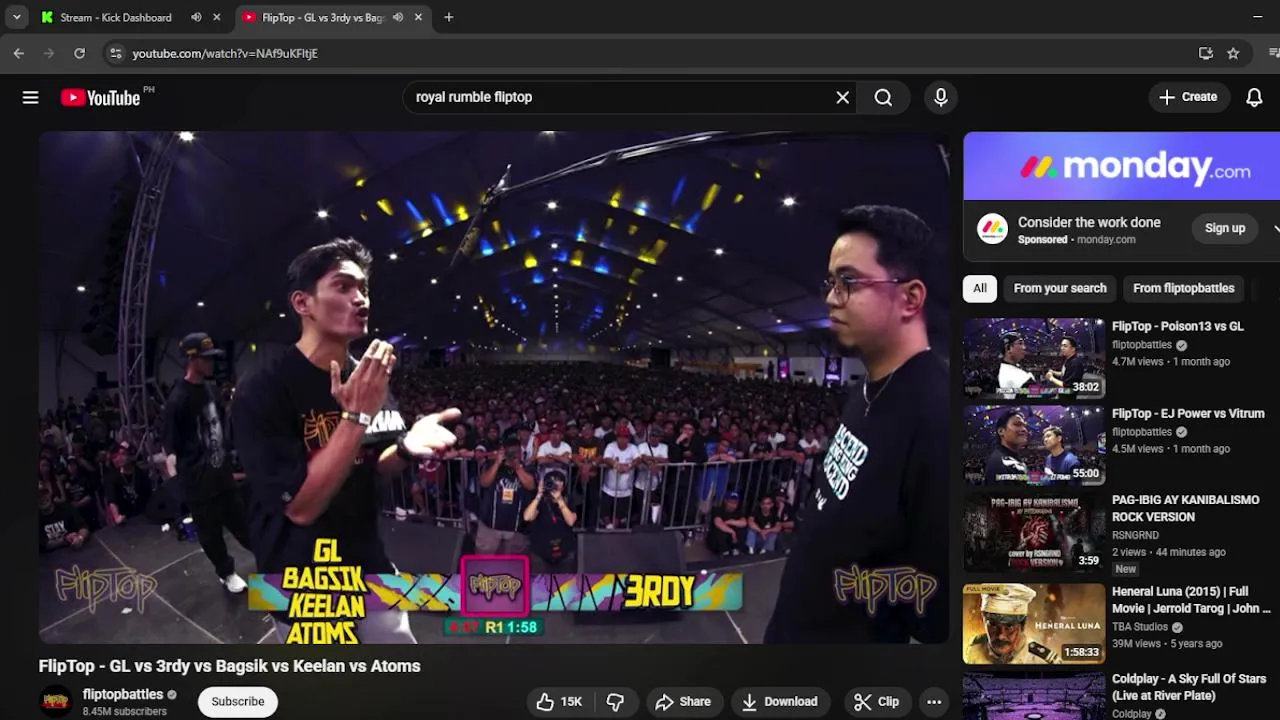The width and height of the screenshot is (1280, 720).
Task: Start voice search with the microphone
Action: coord(940,97)
